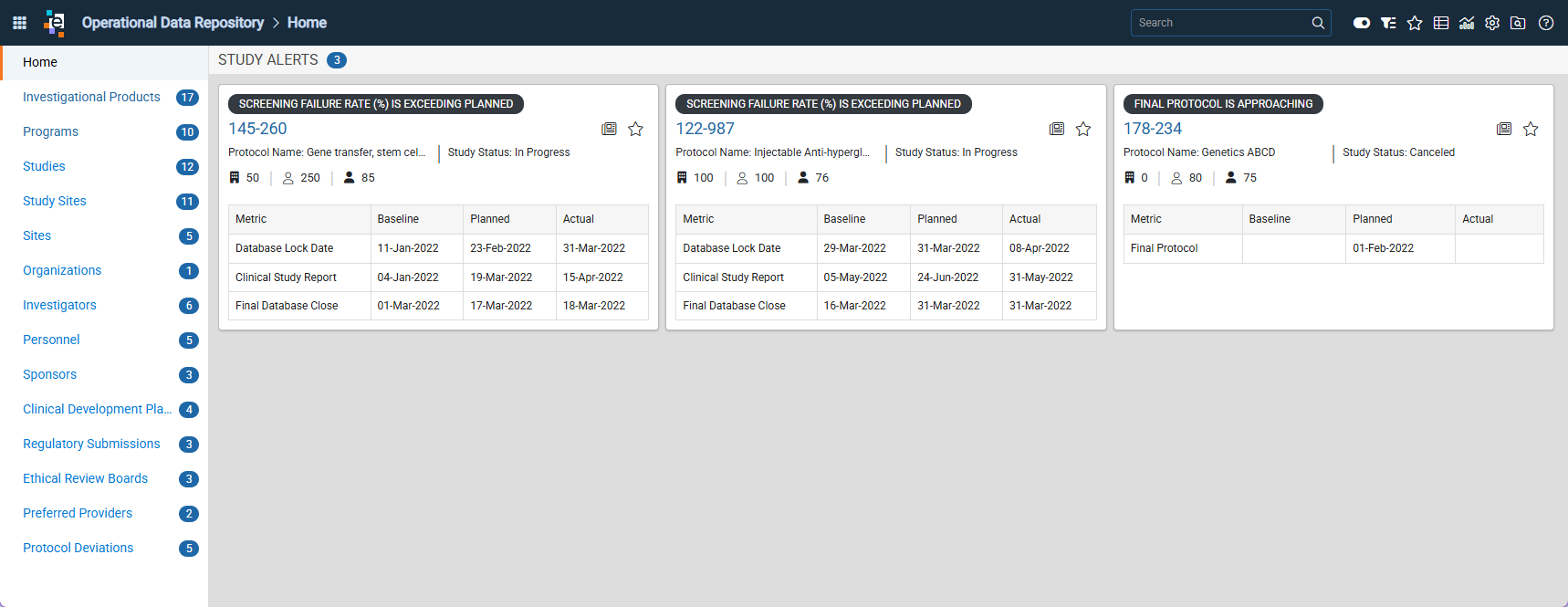Open Protocol Deviations in the sidebar
The height and width of the screenshot is (607, 1568).
click(x=78, y=548)
